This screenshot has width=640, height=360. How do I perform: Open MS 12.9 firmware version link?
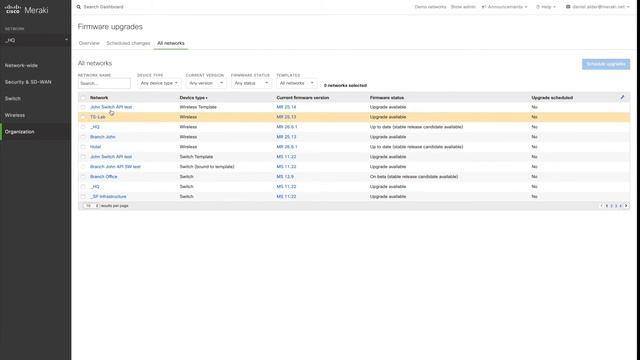[285, 177]
